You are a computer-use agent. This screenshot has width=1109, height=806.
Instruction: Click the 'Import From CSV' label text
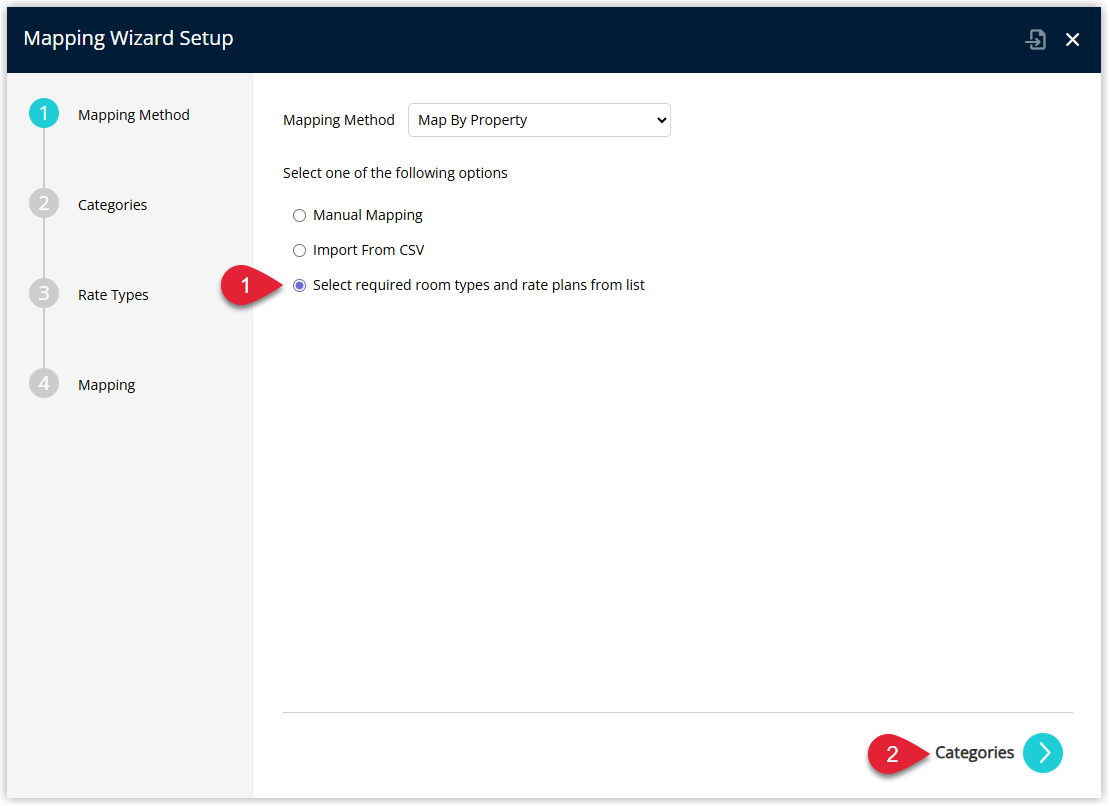coord(368,250)
